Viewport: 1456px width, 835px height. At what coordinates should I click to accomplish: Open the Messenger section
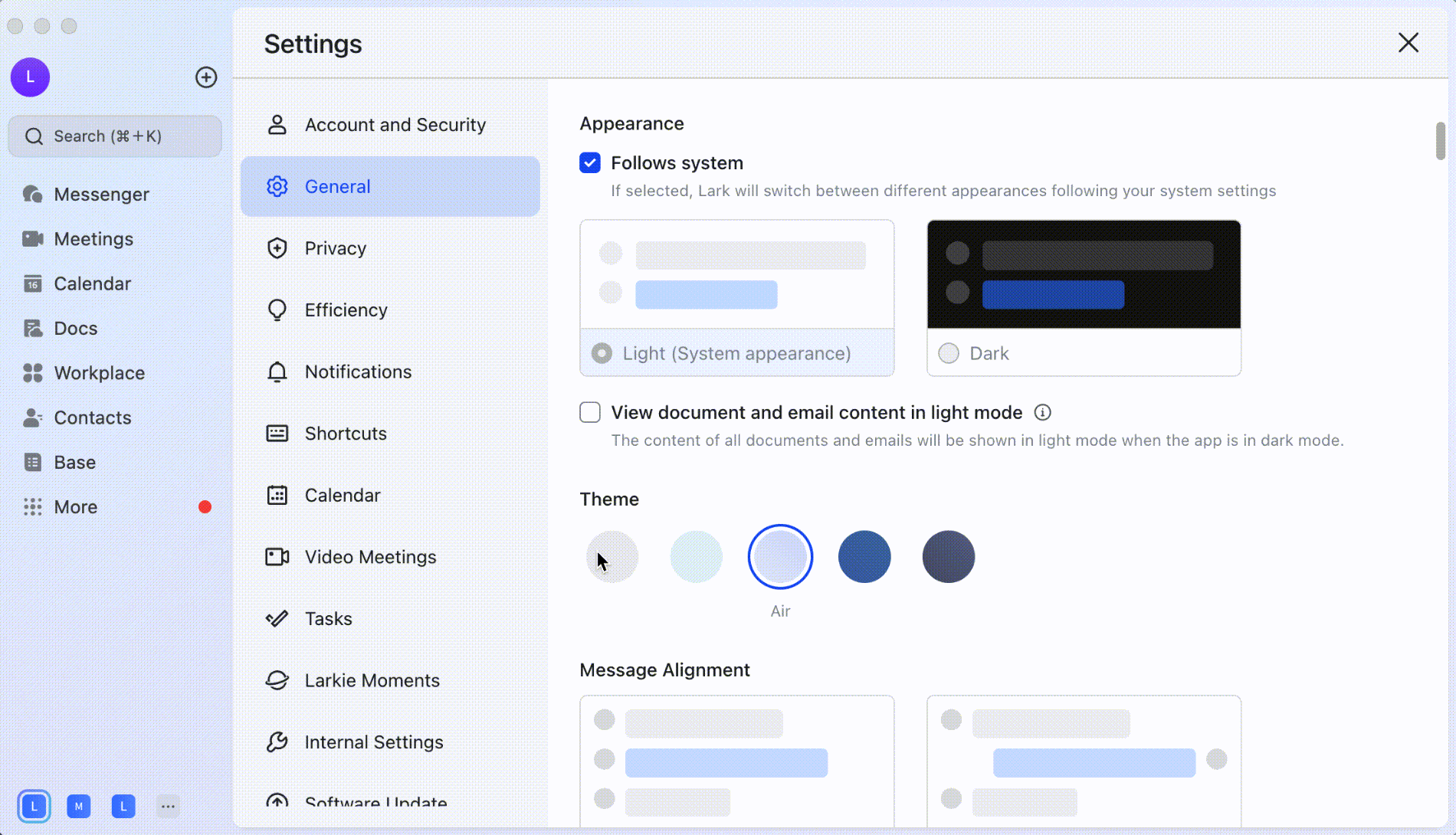pyautogui.click(x=101, y=194)
